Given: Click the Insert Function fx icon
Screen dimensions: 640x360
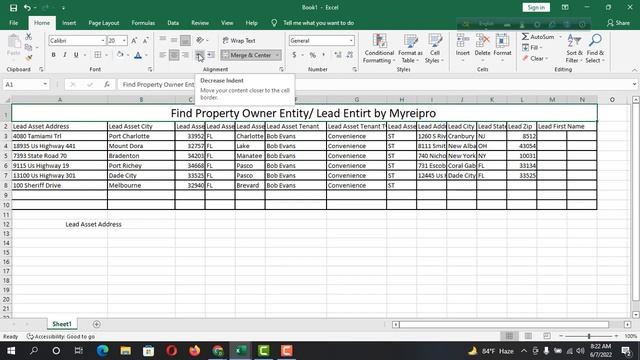Looking at the screenshot, I should pos(107,84).
